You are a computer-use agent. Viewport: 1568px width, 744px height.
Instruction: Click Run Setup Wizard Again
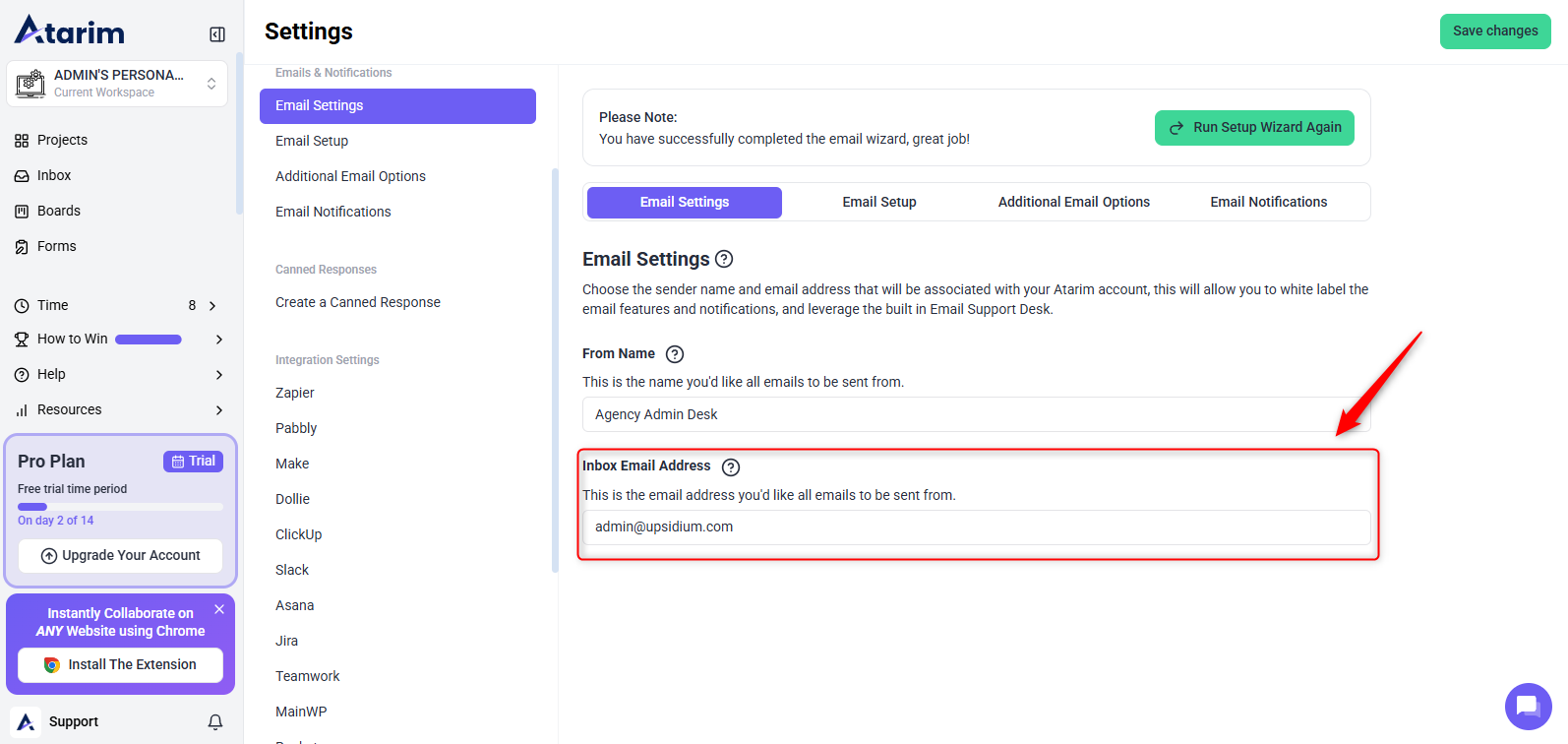click(1254, 128)
